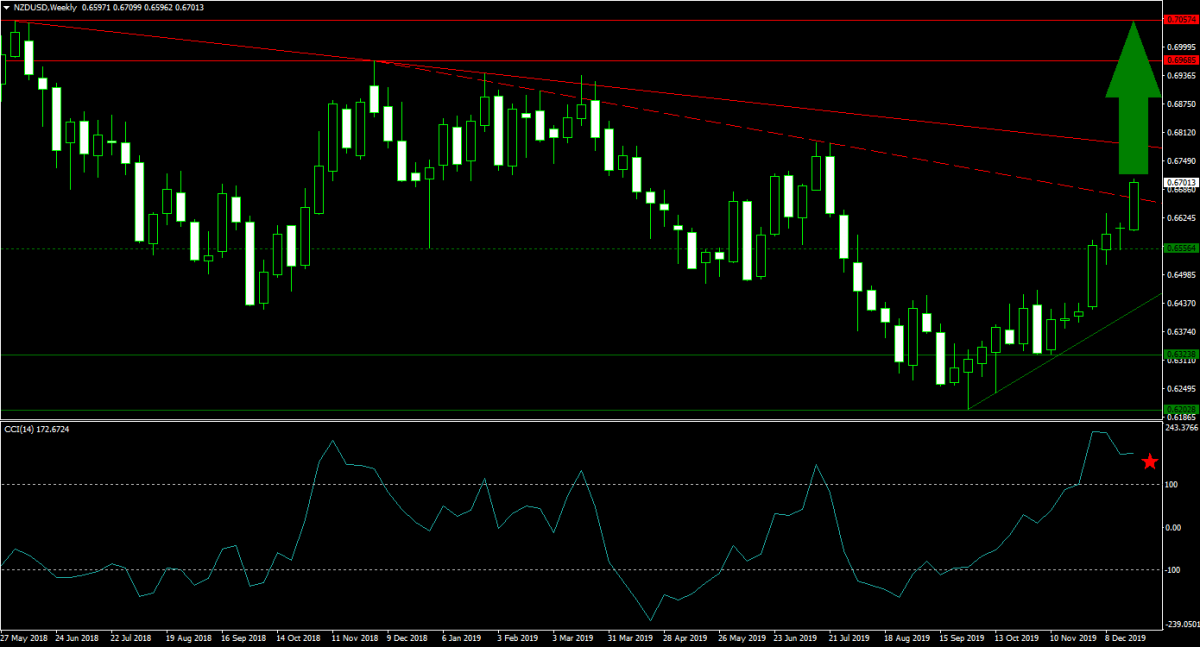Screen dimensions: 1200x647
Task: Select the 0.70574 red price label
Action: coord(1181,19)
